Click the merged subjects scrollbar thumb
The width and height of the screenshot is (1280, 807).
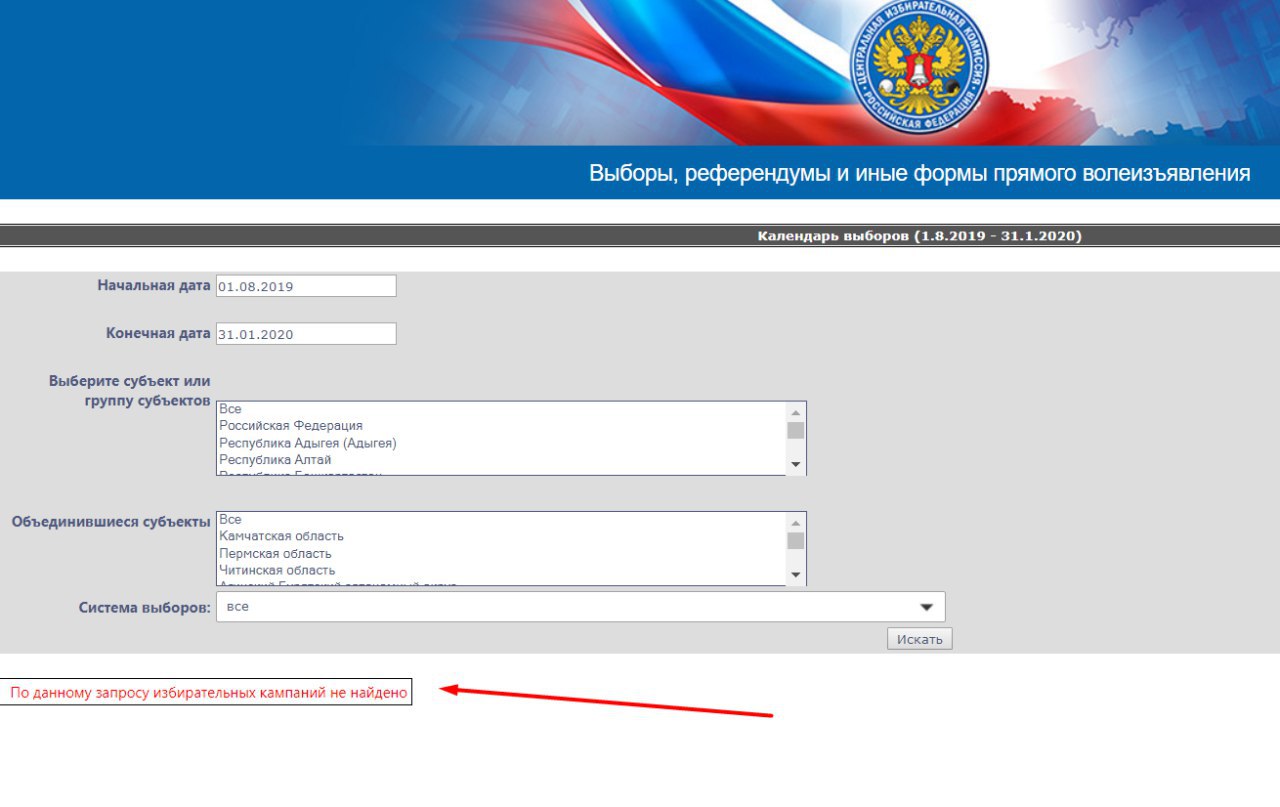coord(795,541)
